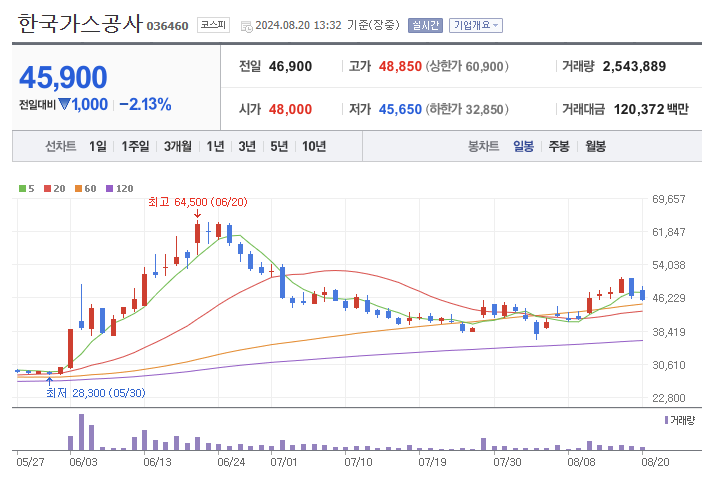This screenshot has width=702, height=477.
Task: Click the blue down-triangle price change icon
Action: 64,104
